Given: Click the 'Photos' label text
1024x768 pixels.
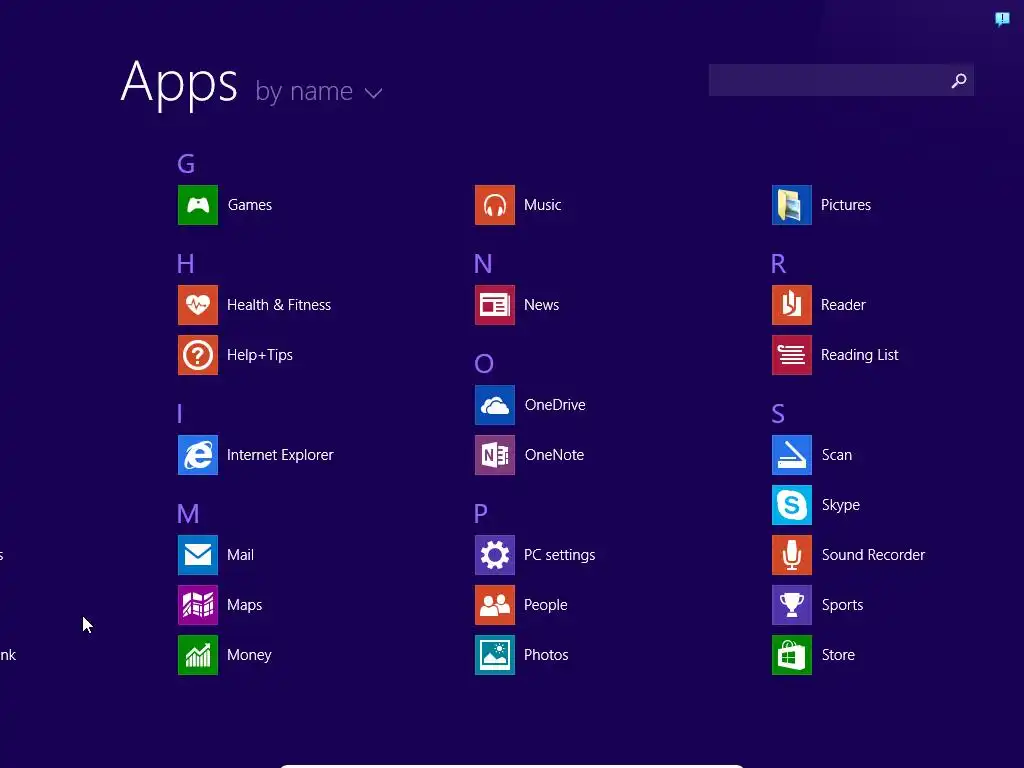Looking at the screenshot, I should (x=546, y=655).
